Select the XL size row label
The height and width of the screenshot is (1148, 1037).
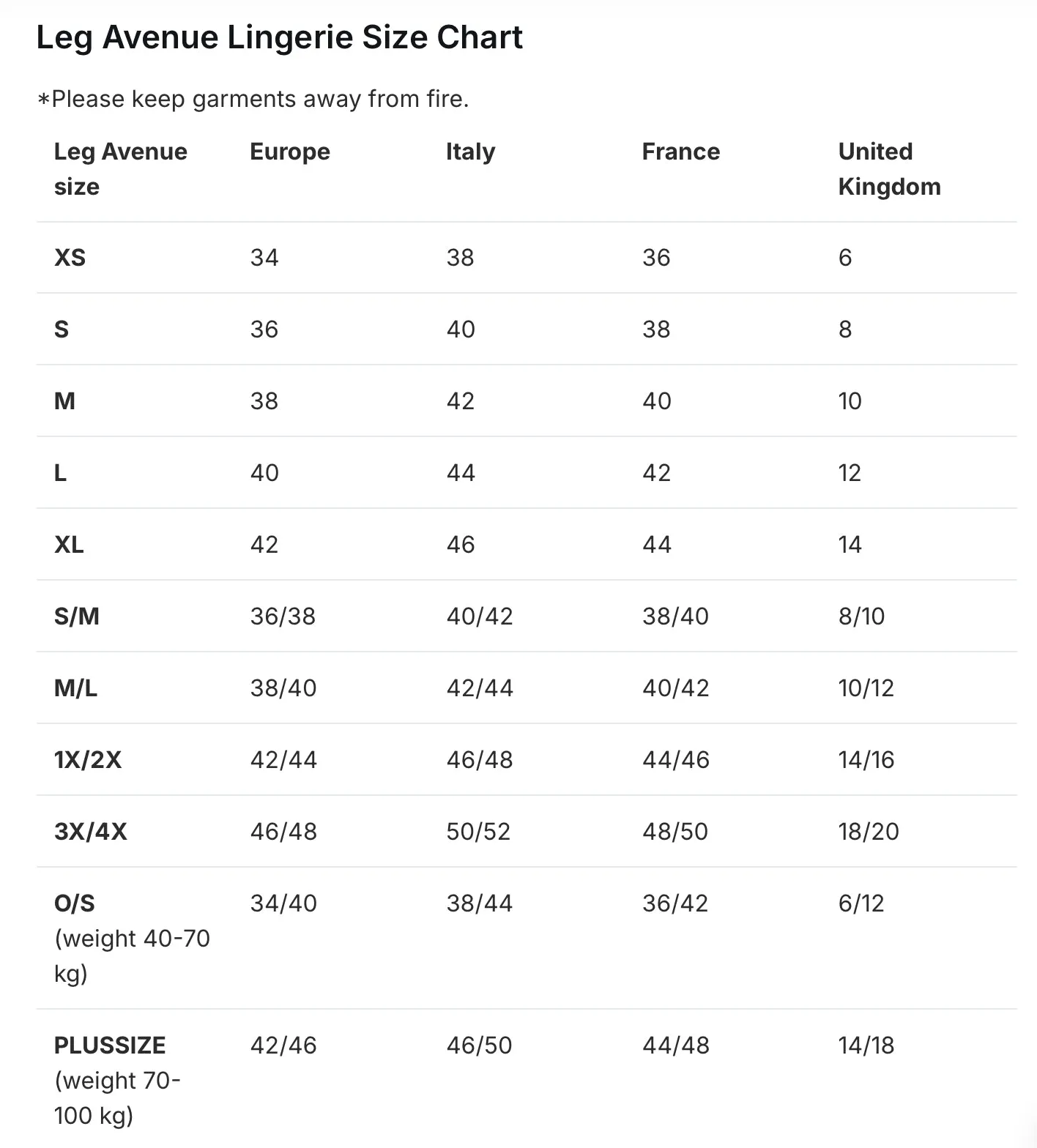pyautogui.click(x=69, y=545)
